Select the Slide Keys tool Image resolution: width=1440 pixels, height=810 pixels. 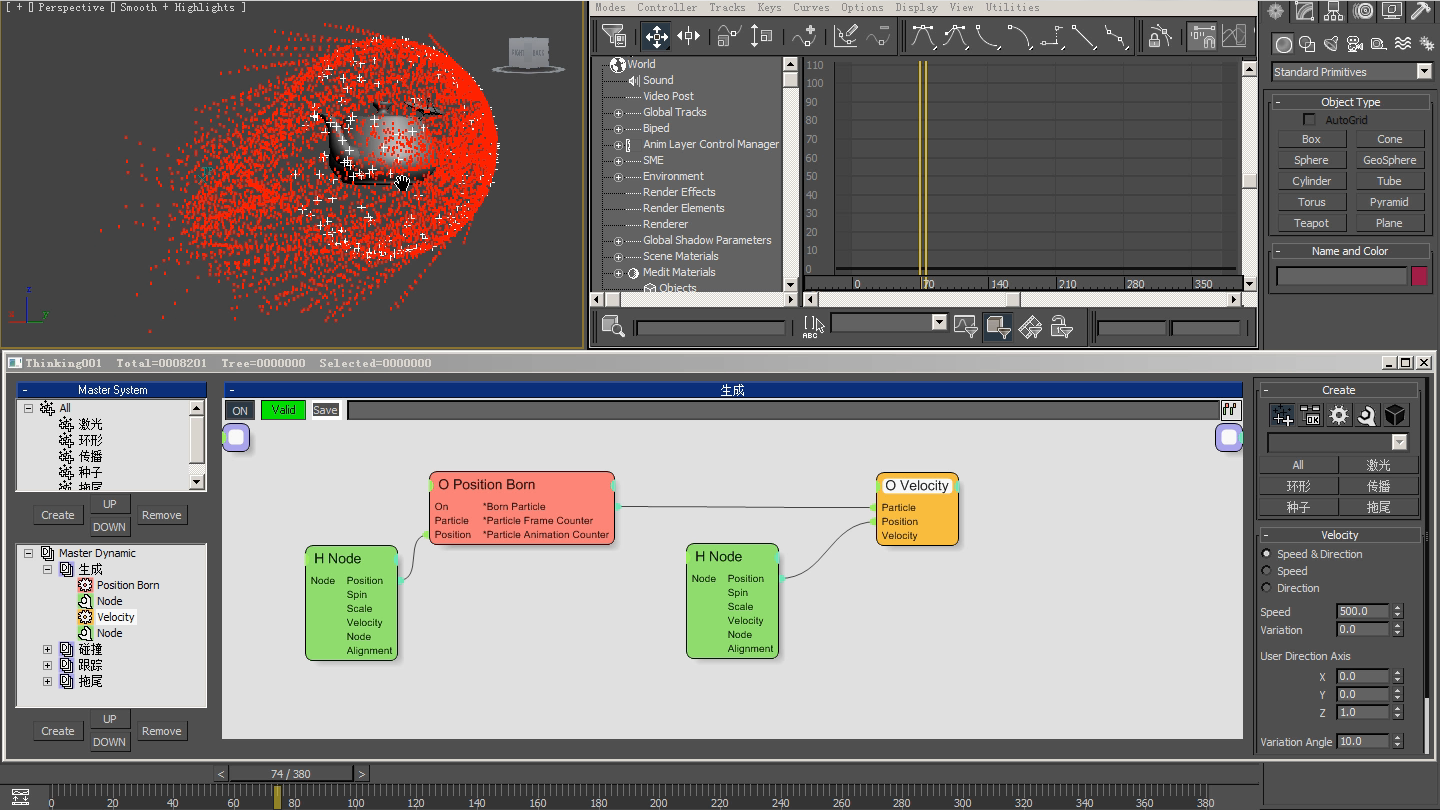689,37
